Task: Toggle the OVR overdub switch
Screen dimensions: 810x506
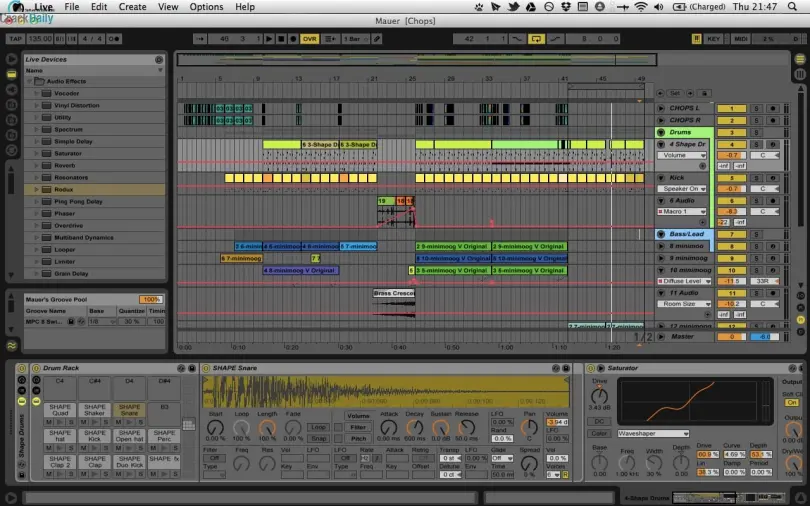Action: pos(309,39)
